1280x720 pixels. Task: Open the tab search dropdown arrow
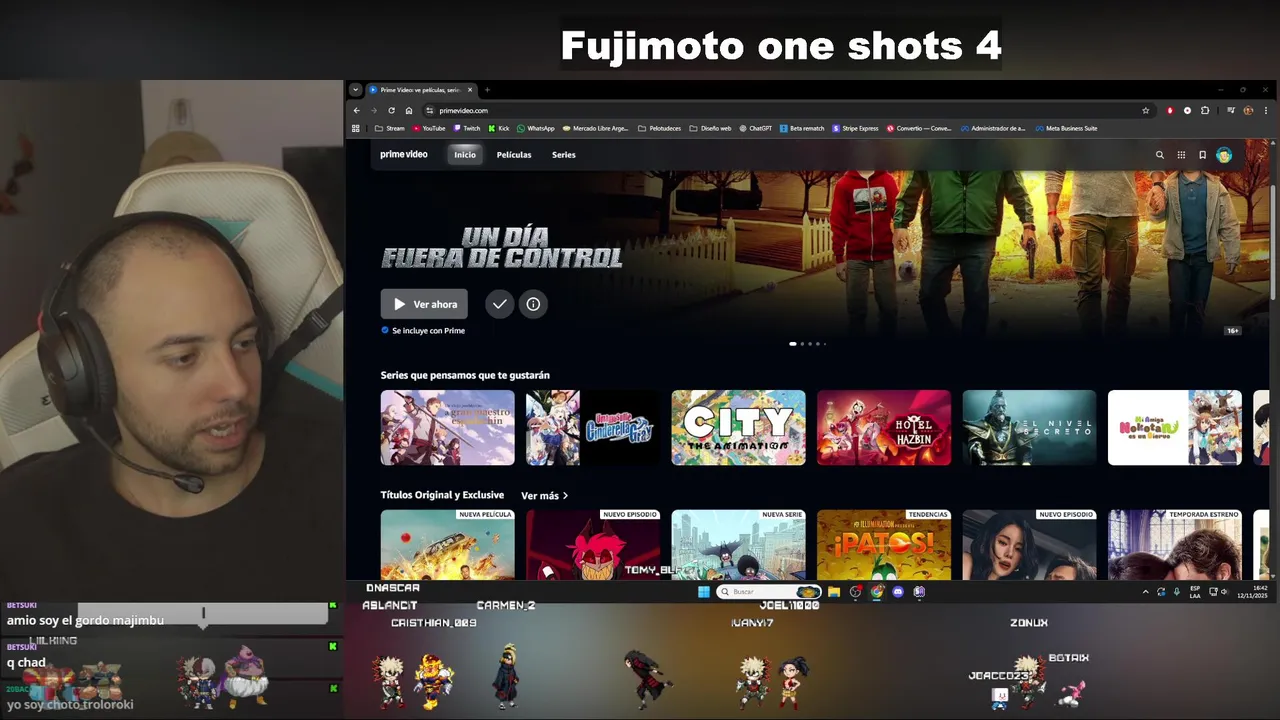click(355, 90)
